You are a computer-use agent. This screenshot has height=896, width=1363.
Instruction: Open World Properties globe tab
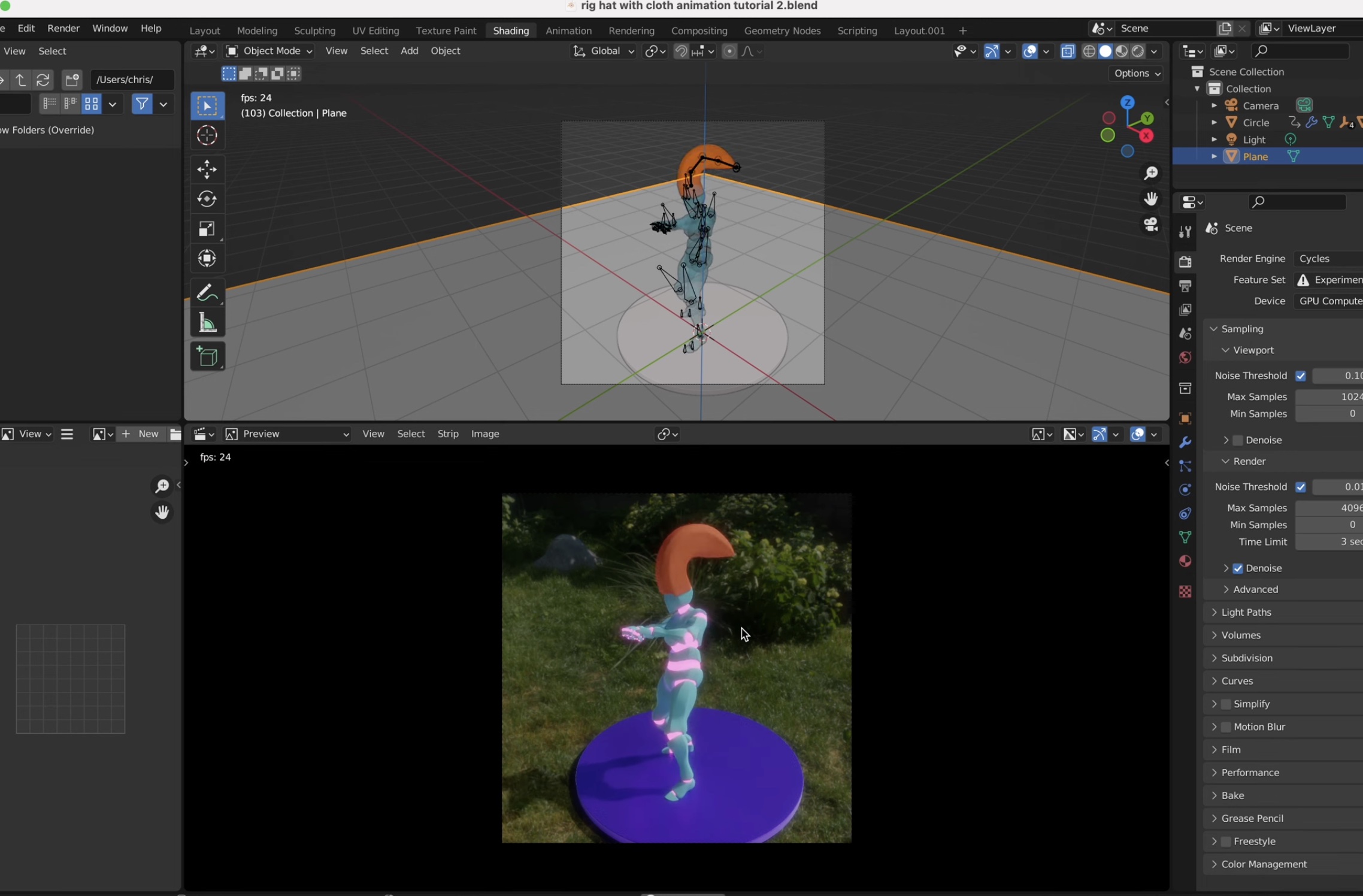pos(1185,358)
